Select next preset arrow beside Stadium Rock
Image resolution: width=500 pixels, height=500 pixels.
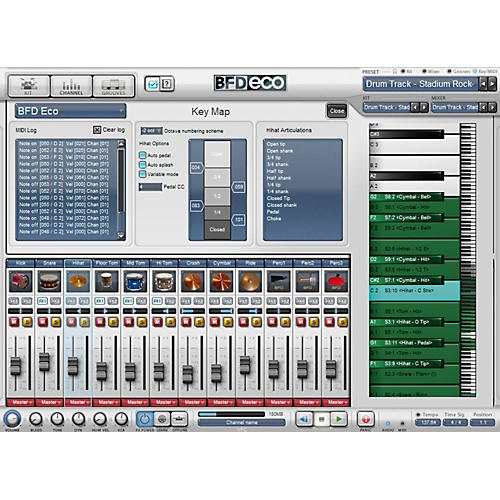pos(492,84)
